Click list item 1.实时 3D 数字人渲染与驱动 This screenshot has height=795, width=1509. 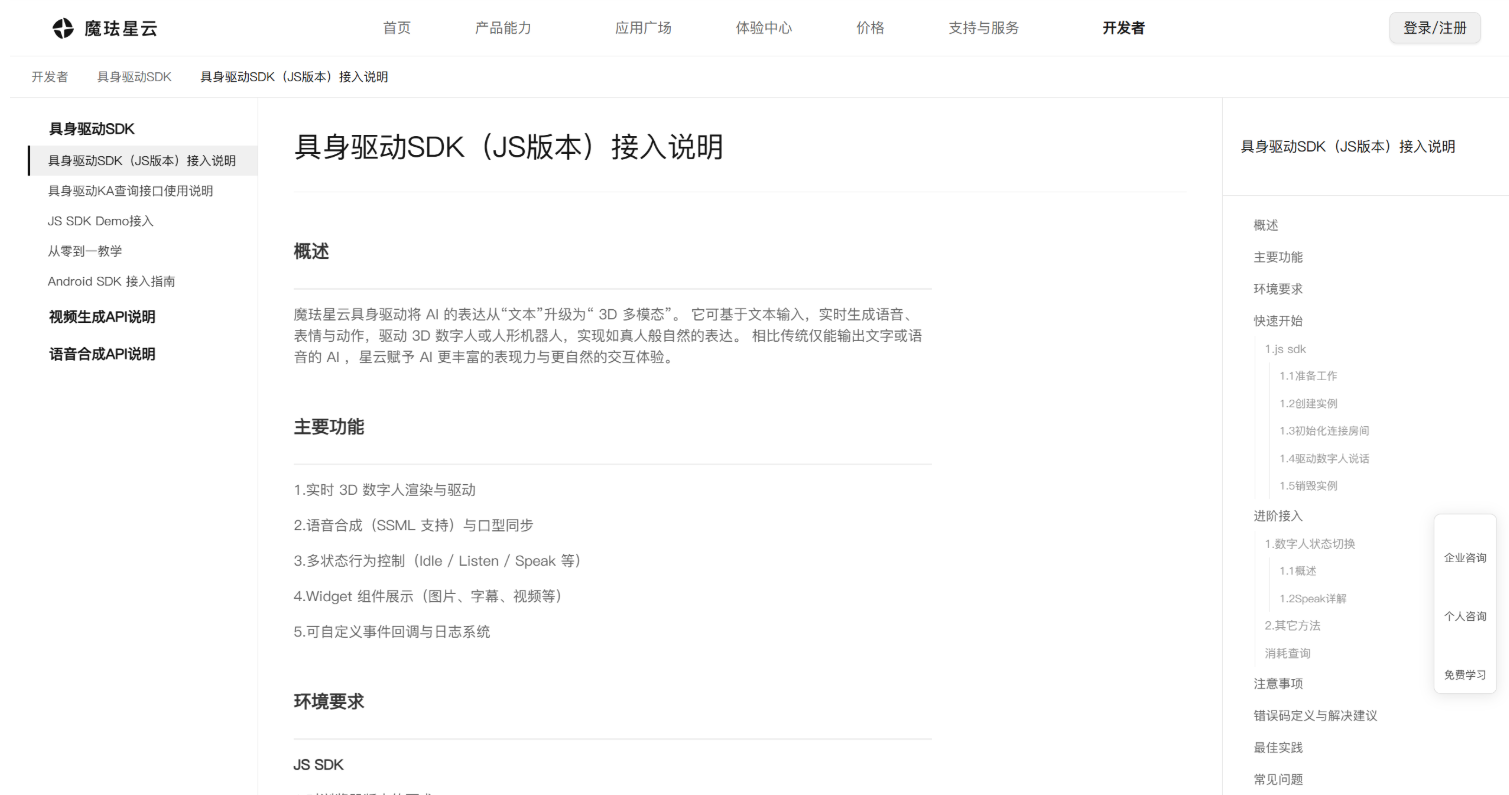[385, 490]
